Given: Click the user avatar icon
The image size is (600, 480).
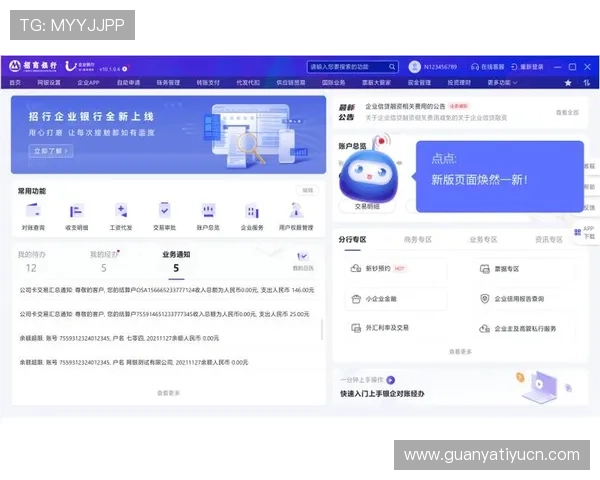Looking at the screenshot, I should click(x=414, y=67).
